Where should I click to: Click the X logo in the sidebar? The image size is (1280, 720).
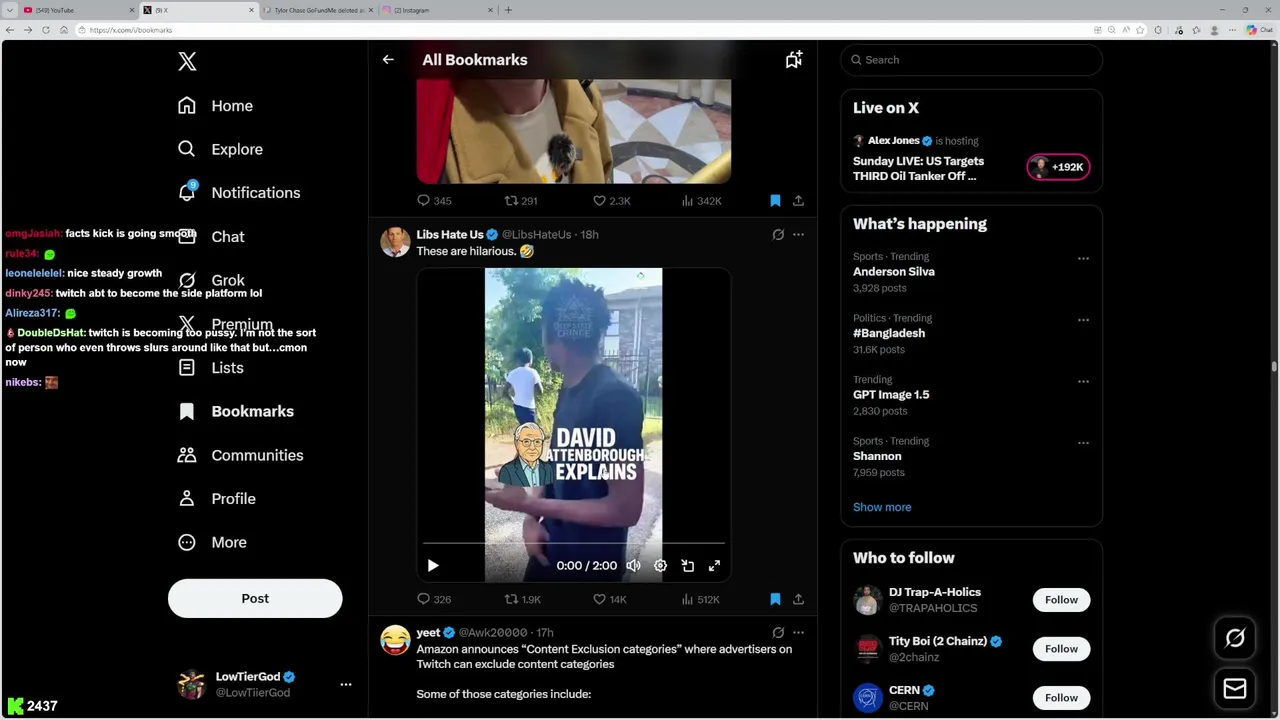point(187,61)
